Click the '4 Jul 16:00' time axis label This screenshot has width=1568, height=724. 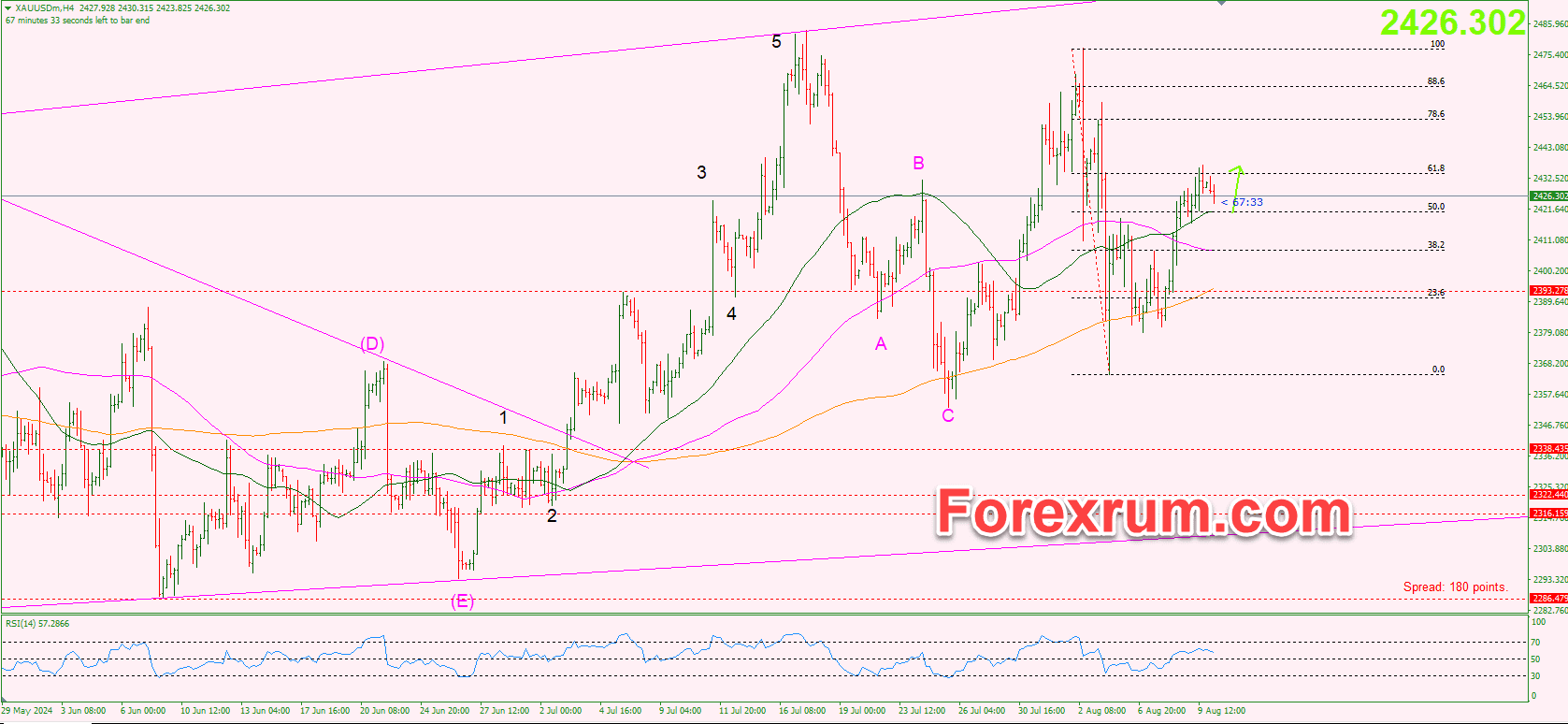(x=620, y=711)
